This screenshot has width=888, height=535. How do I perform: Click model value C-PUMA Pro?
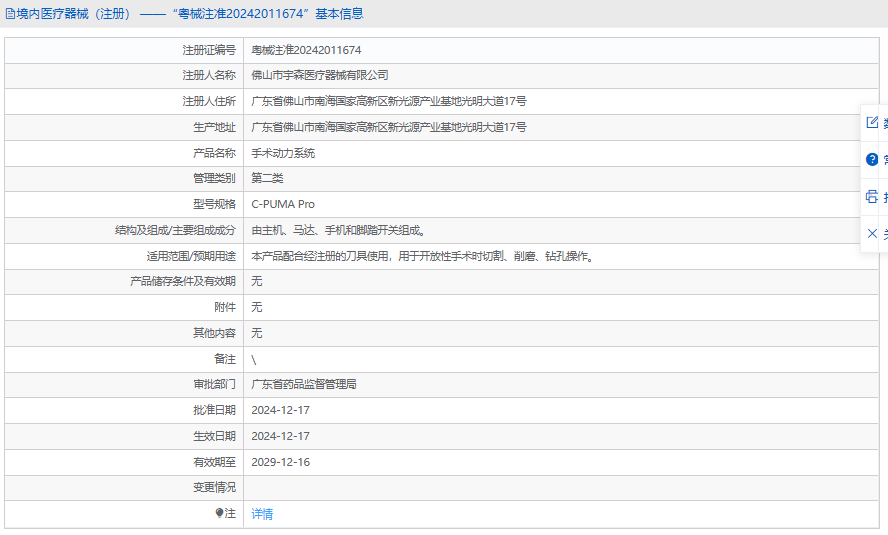coord(283,204)
